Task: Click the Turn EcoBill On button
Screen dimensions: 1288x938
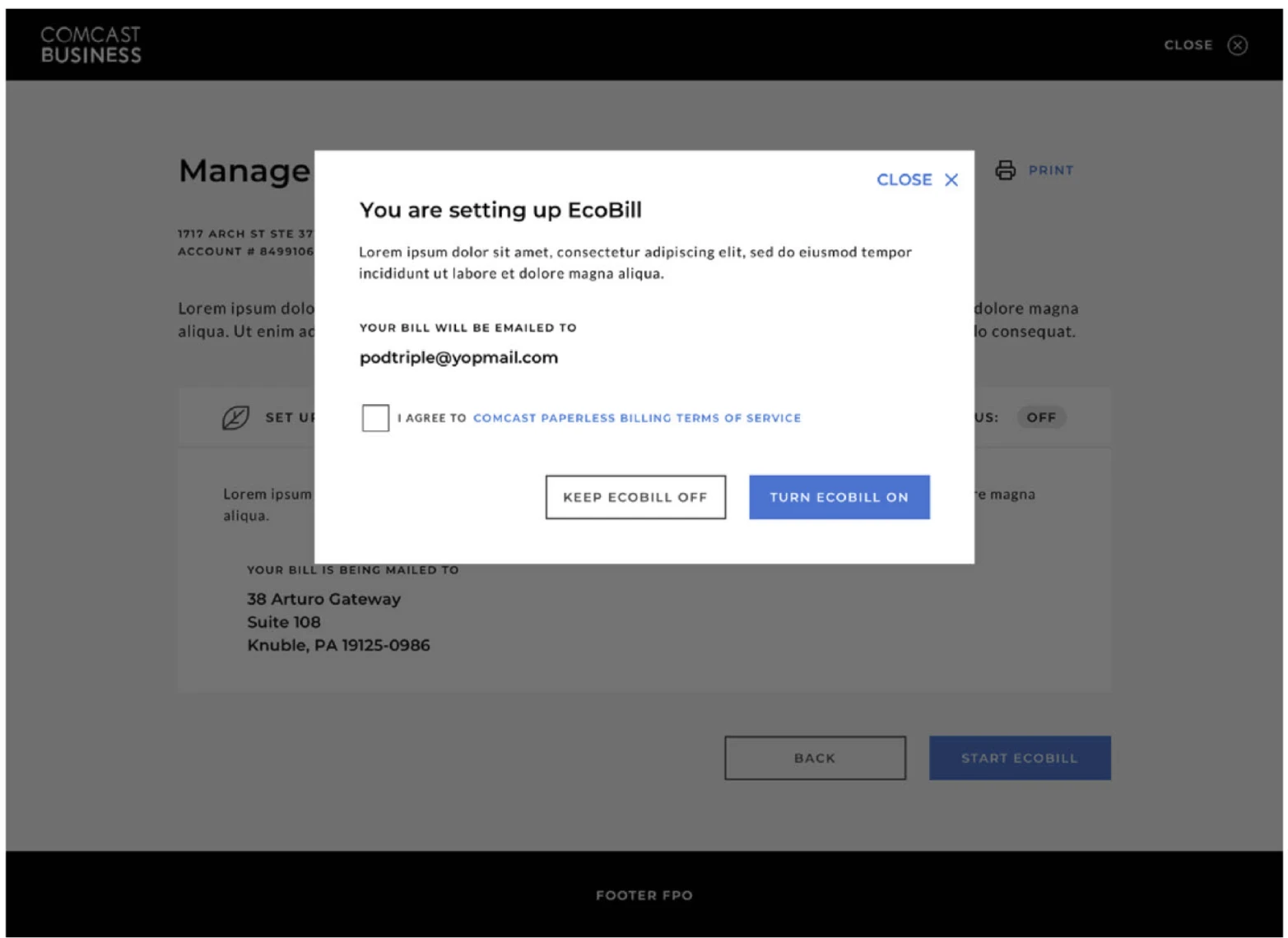Action: (838, 496)
